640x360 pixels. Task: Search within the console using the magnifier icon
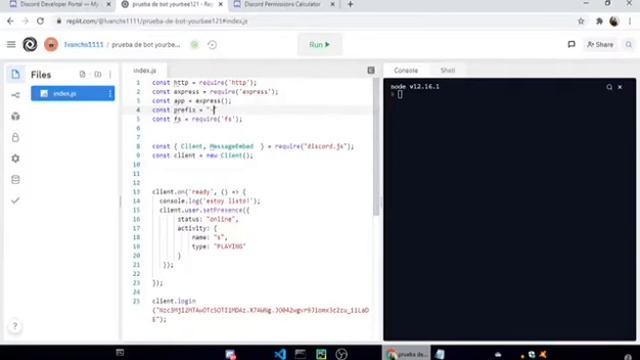coord(609,87)
